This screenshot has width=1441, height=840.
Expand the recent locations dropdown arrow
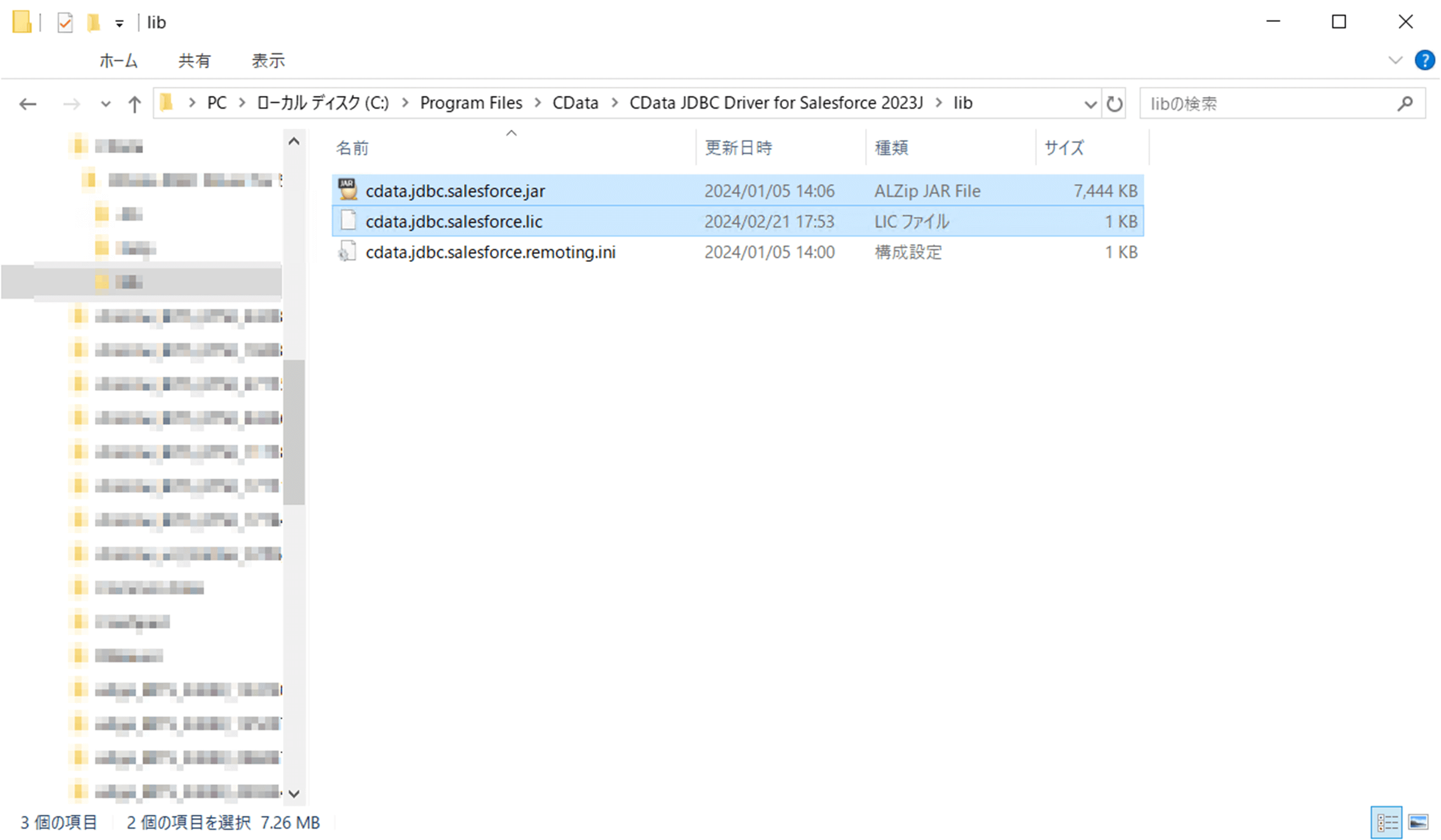click(x=105, y=104)
